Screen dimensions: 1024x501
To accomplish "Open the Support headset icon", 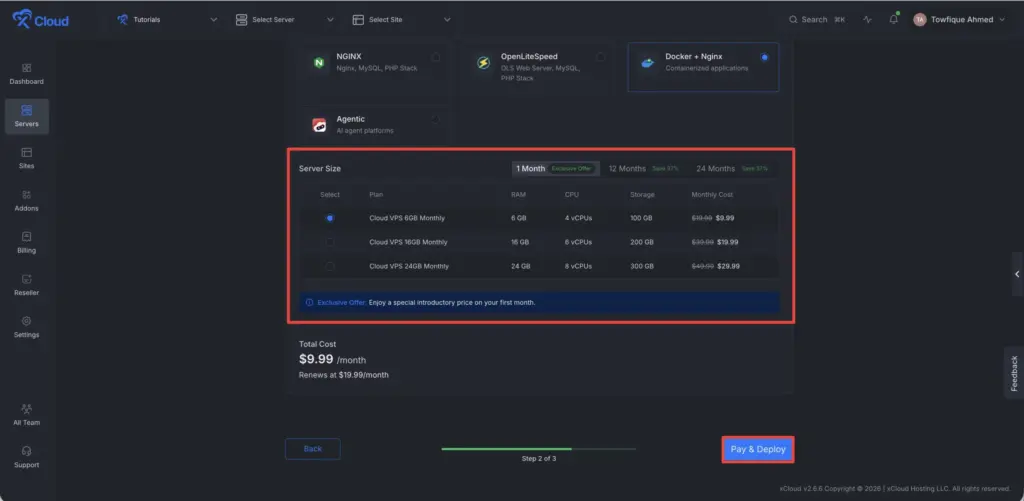I will (x=27, y=451).
